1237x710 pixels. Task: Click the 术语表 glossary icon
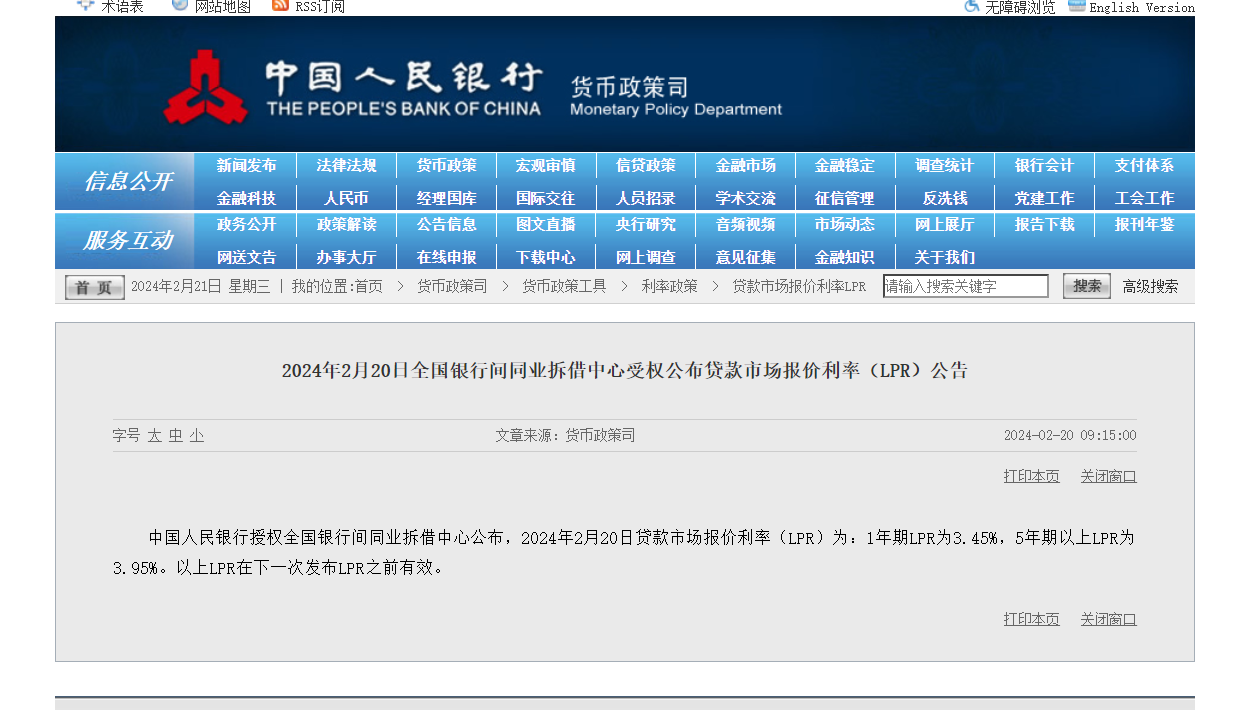[85, 5]
